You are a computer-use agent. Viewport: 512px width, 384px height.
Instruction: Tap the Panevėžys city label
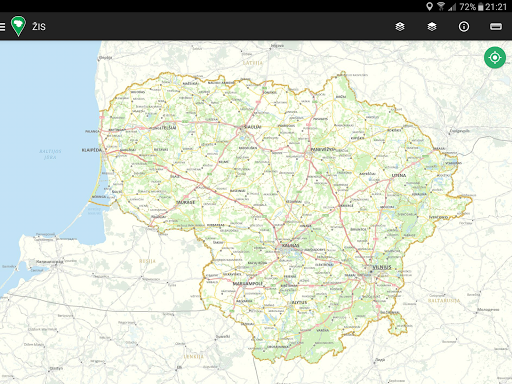click(323, 149)
